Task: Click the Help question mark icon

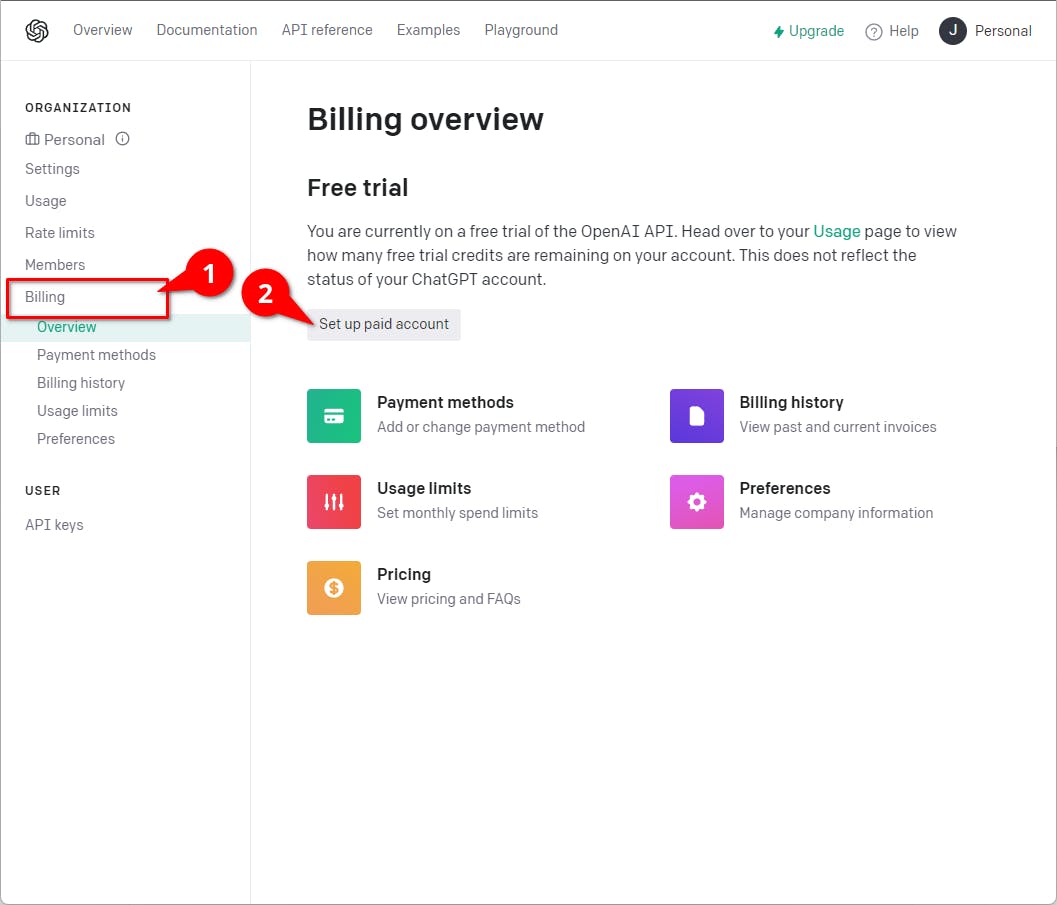Action: point(874,31)
